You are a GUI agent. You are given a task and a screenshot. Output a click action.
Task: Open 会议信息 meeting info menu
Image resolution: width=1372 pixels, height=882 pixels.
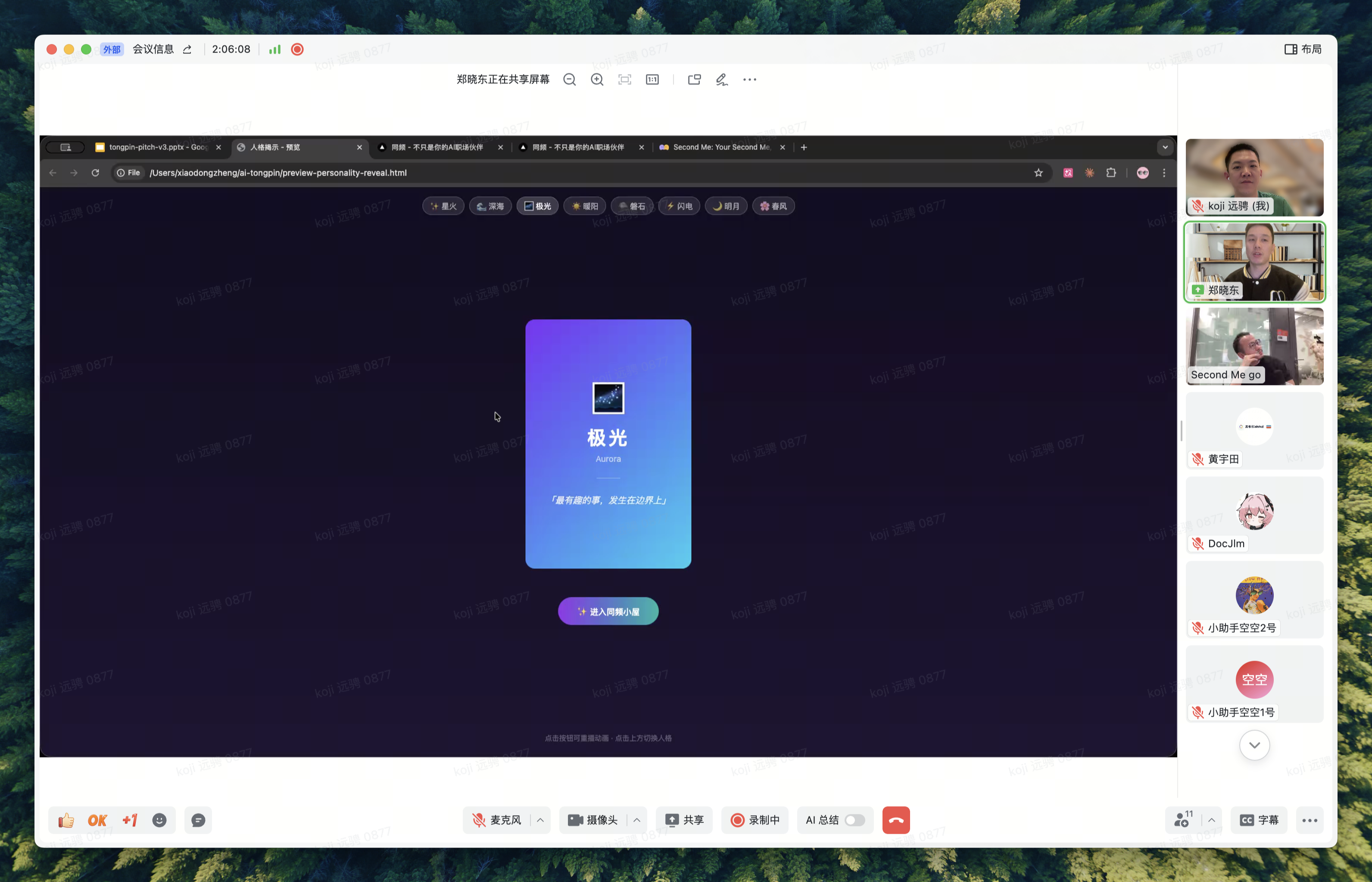pyautogui.click(x=153, y=49)
